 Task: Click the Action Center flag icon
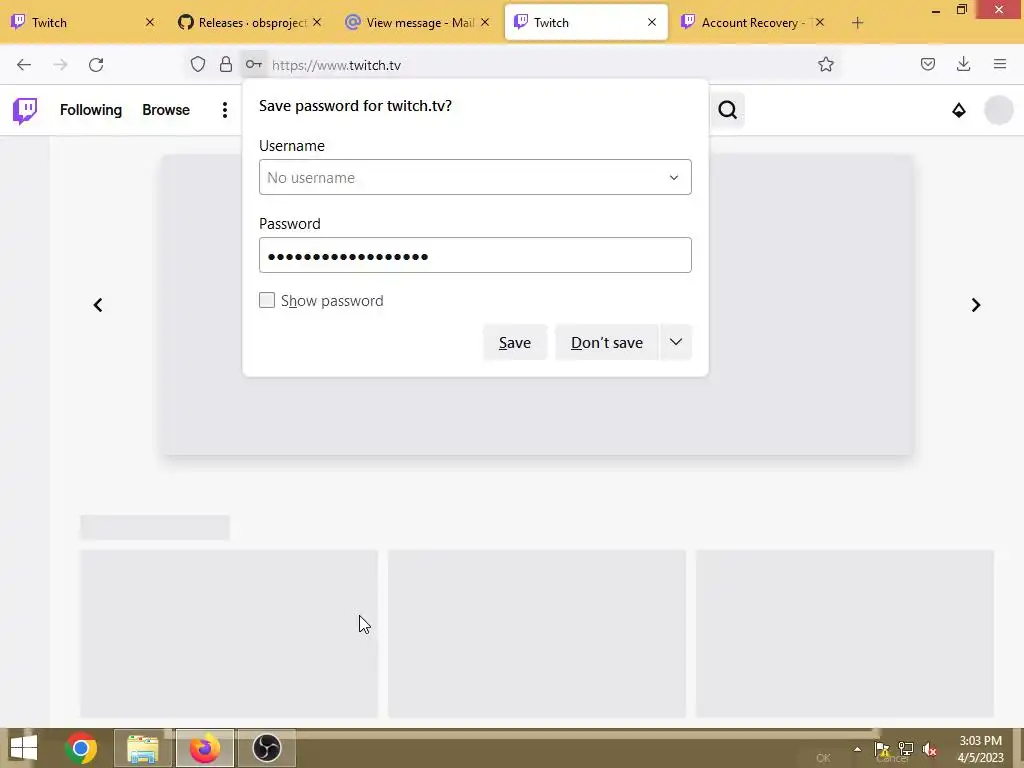coord(882,749)
